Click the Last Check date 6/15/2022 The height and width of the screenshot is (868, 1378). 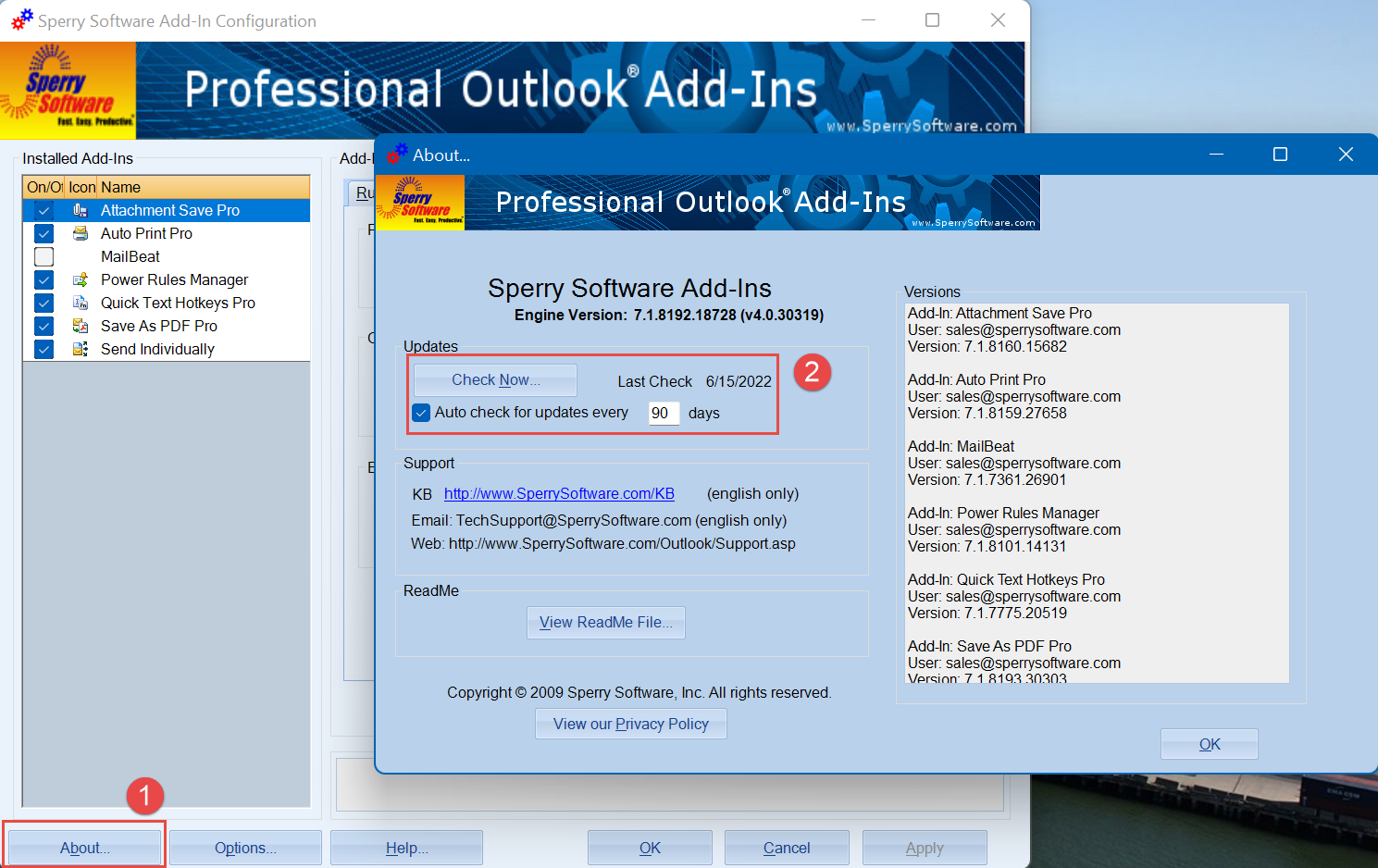coord(739,381)
